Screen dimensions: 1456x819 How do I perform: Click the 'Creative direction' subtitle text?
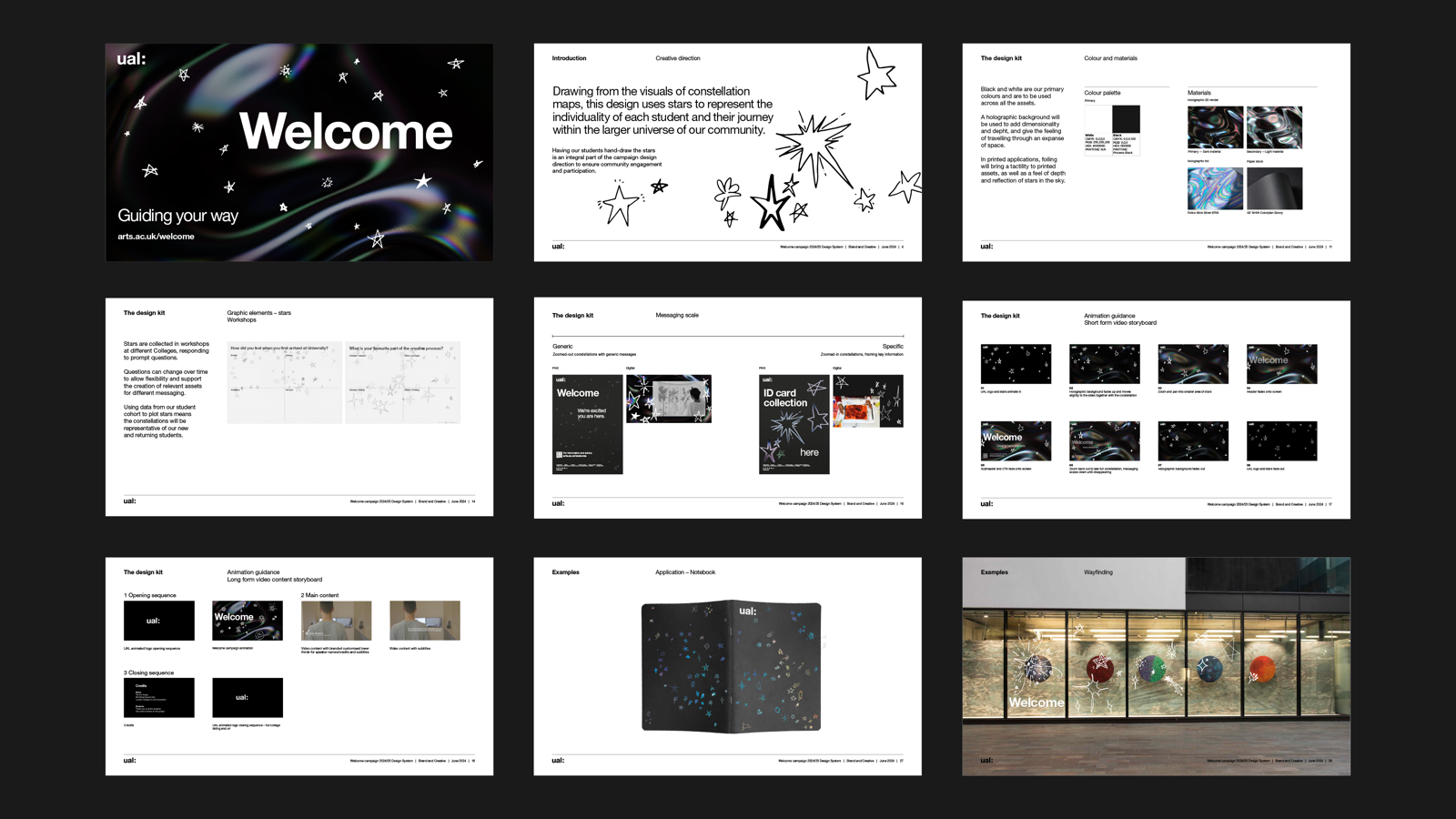coord(678,58)
